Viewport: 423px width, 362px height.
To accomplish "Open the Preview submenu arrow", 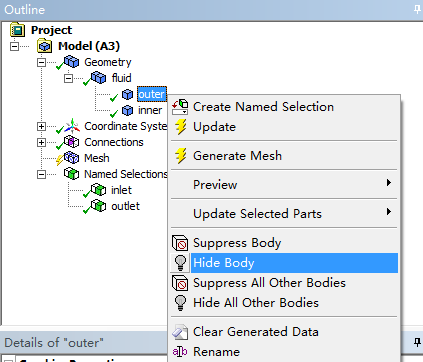I will click(388, 183).
